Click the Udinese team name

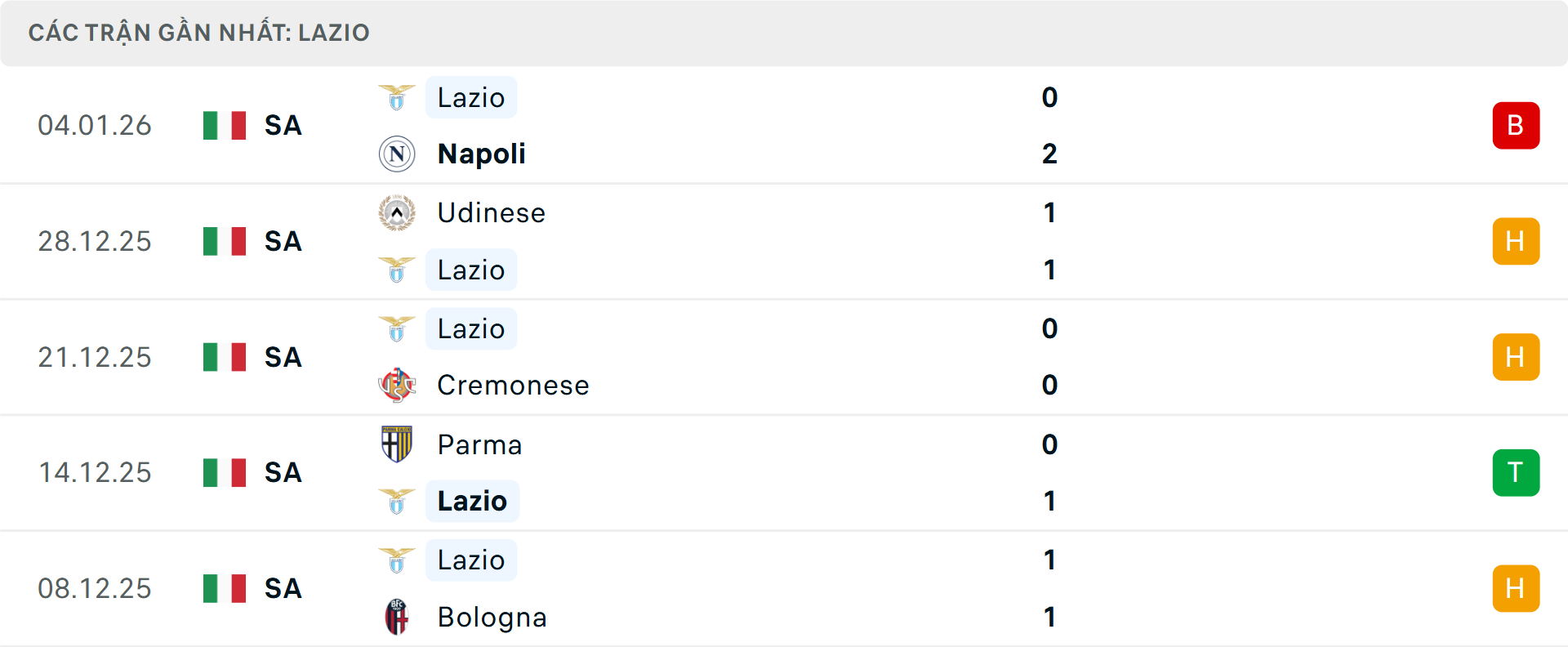(x=491, y=213)
